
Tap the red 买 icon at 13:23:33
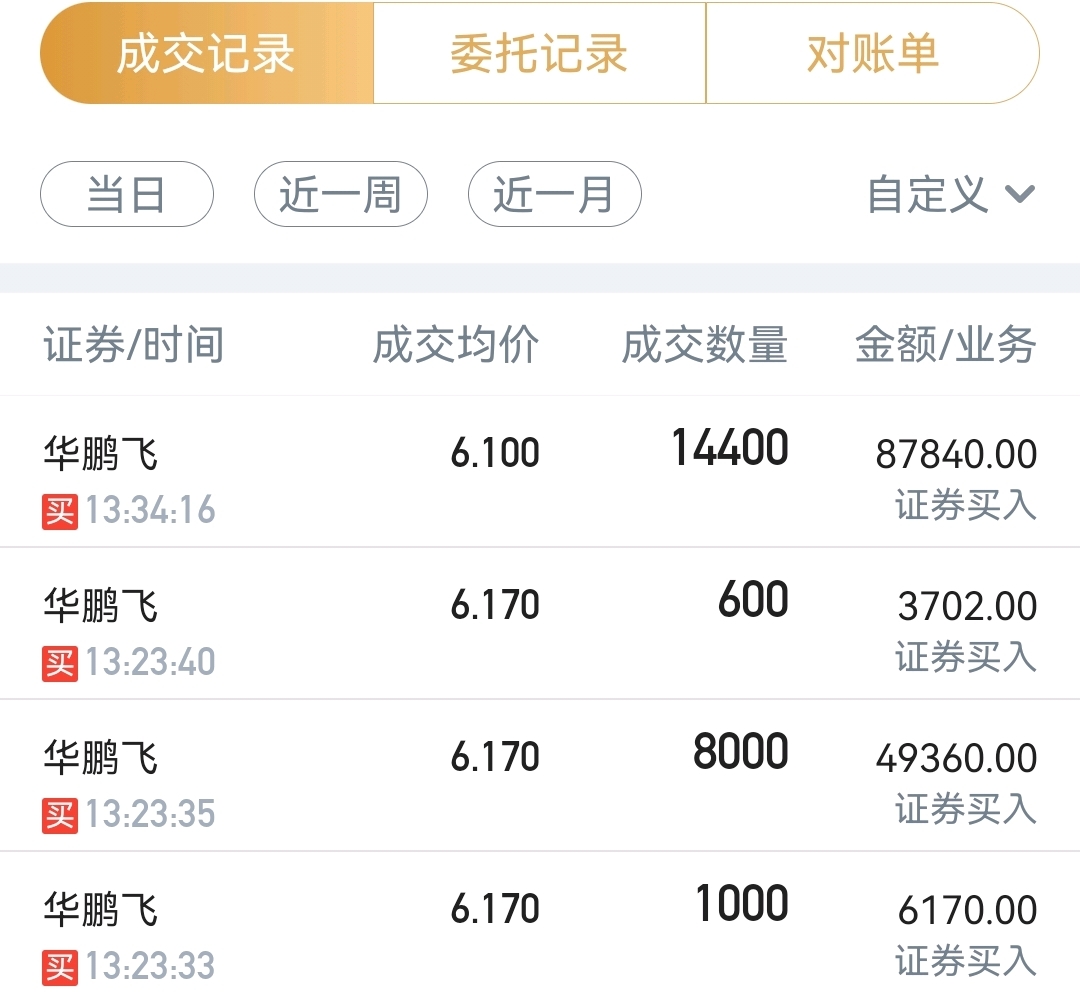(x=60, y=967)
